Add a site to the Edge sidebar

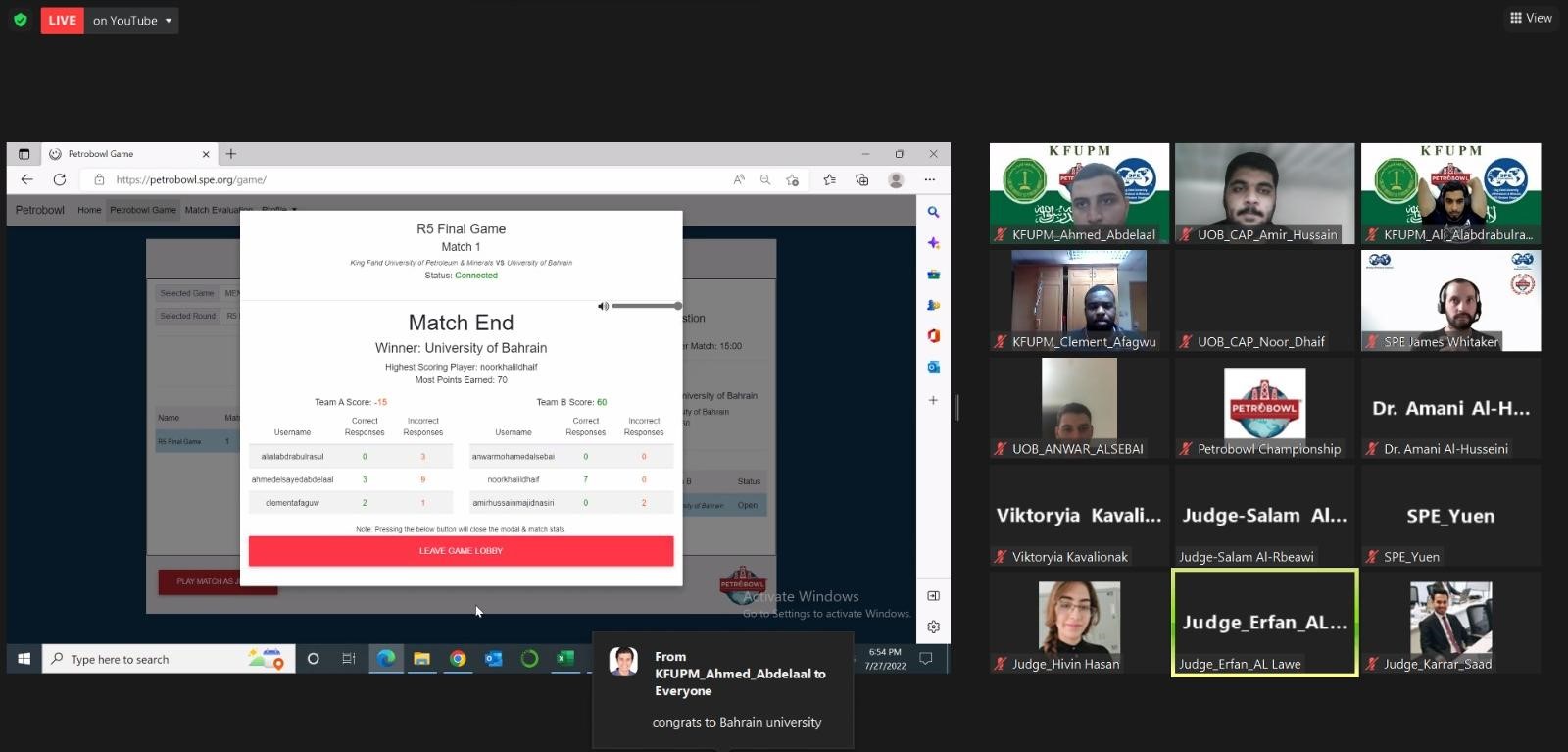click(x=933, y=400)
